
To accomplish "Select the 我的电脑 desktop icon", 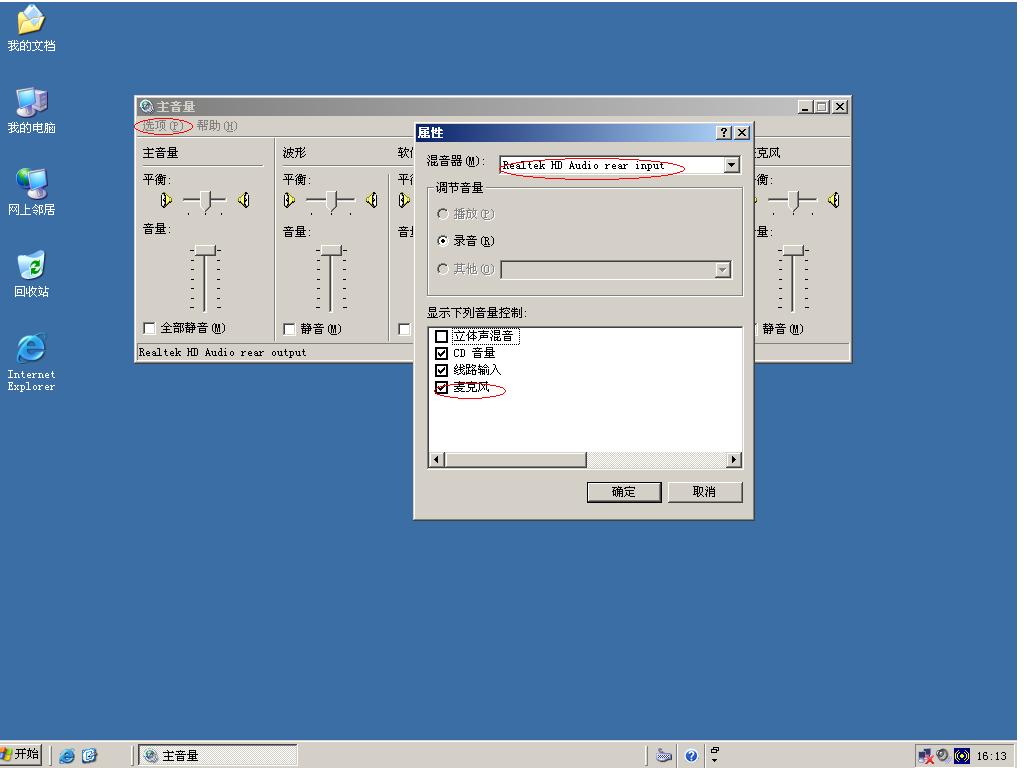I will (31, 110).
